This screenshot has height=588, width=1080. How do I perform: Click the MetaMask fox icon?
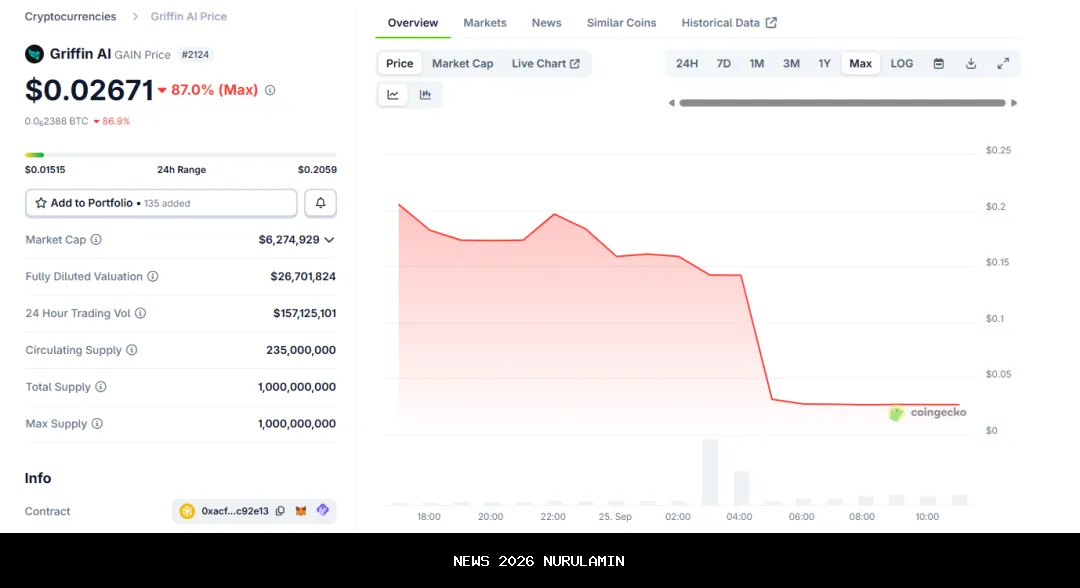301,511
